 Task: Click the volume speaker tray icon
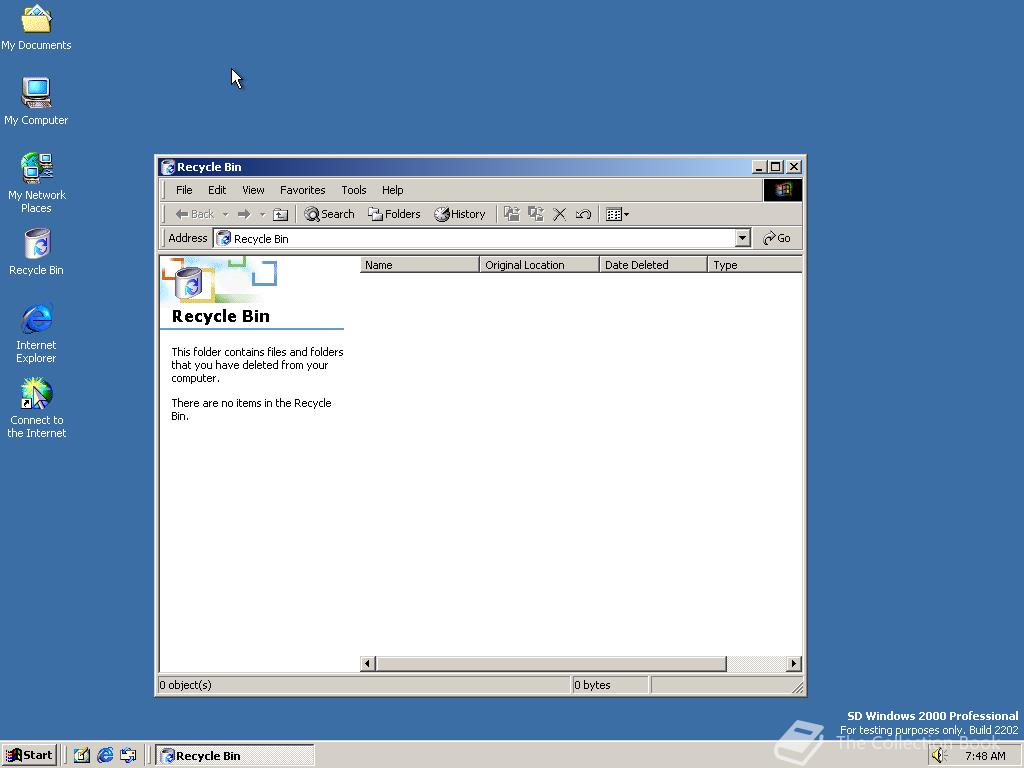tap(939, 756)
